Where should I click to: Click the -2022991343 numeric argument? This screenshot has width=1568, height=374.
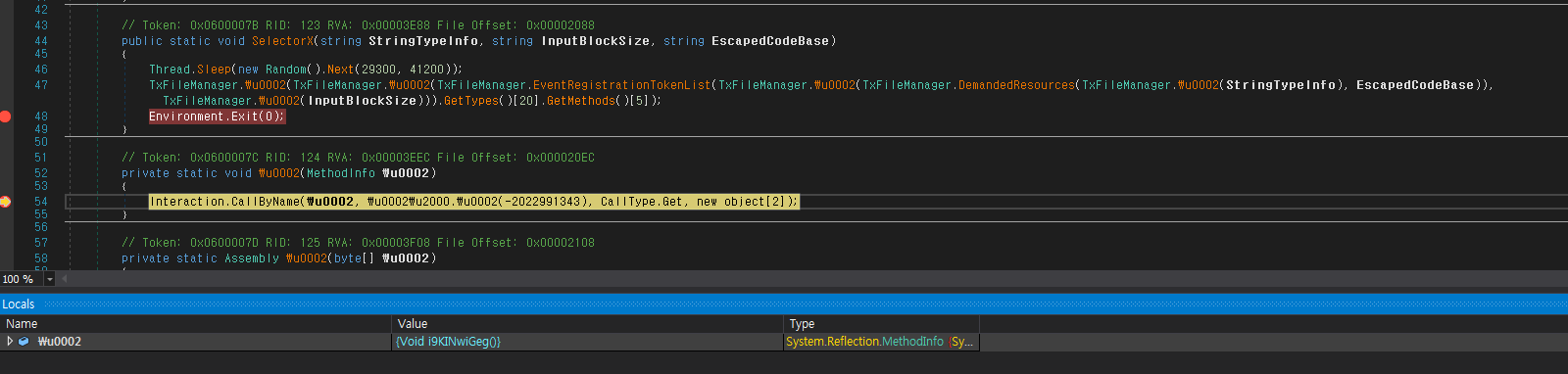click(543, 202)
